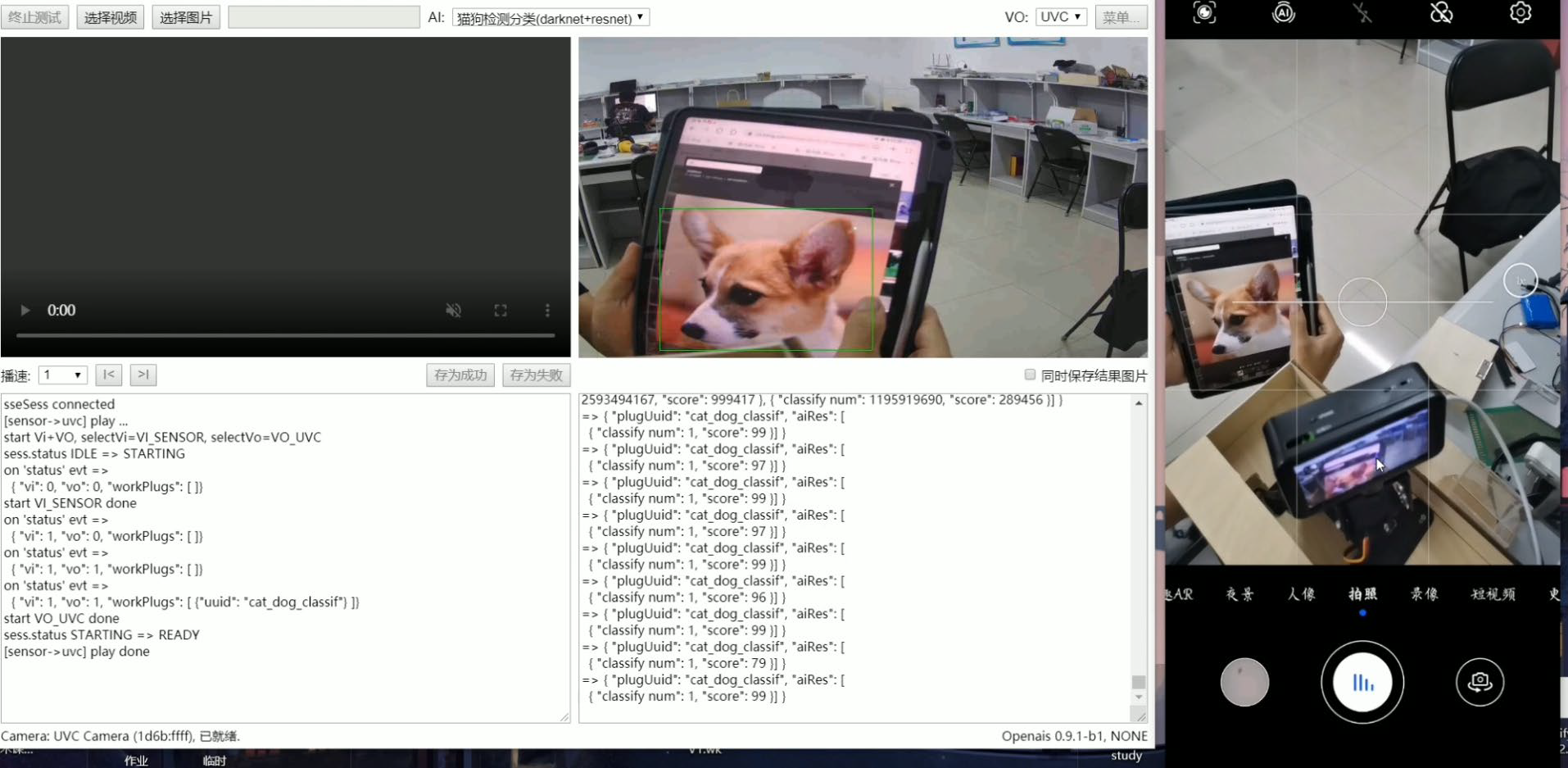Viewport: 1568px width, 768px height.
Task: Open fullscreen mode in video player
Action: 501,311
